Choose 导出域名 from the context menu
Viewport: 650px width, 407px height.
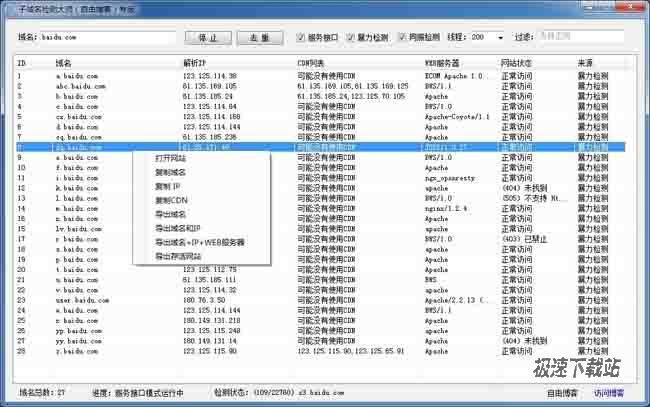point(170,214)
